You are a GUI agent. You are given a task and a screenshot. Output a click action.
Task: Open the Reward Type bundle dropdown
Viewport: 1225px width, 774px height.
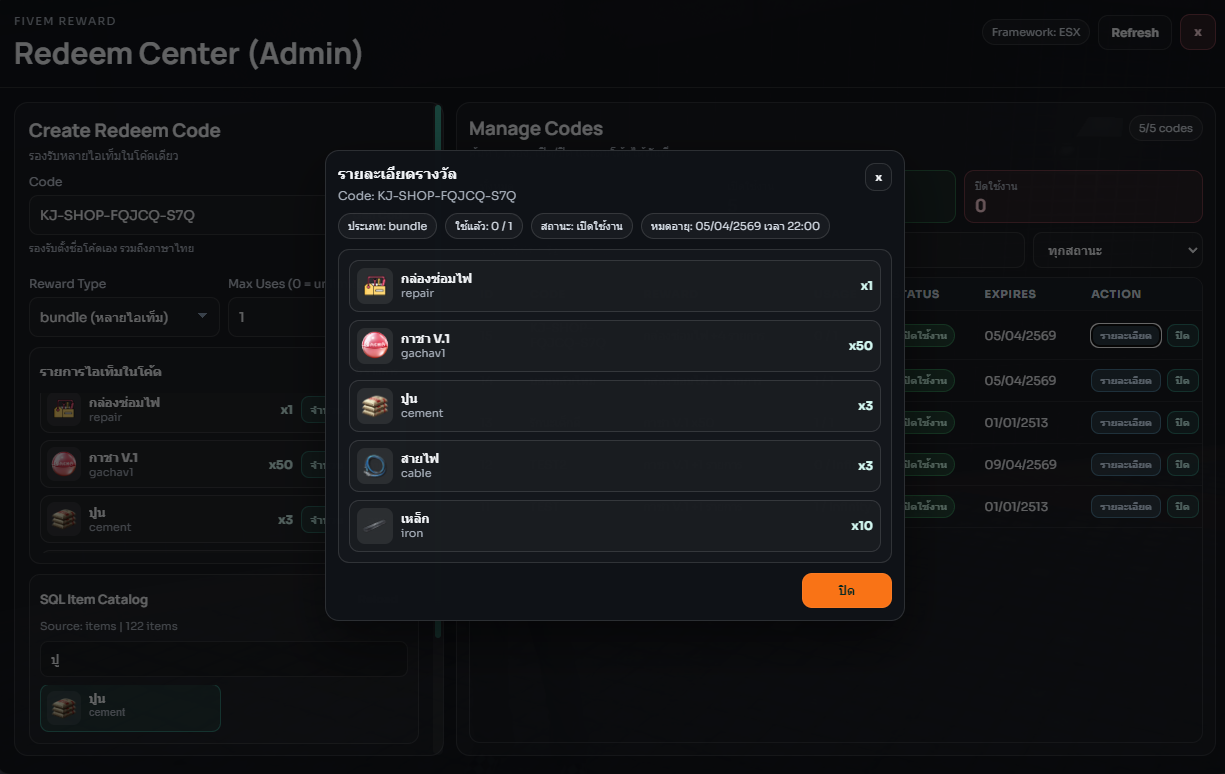pos(124,317)
